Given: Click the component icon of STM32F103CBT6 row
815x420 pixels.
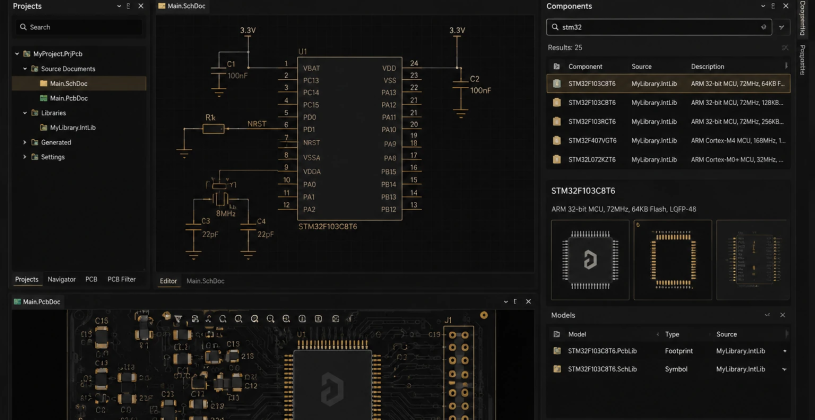Looking at the screenshot, I should (557, 102).
